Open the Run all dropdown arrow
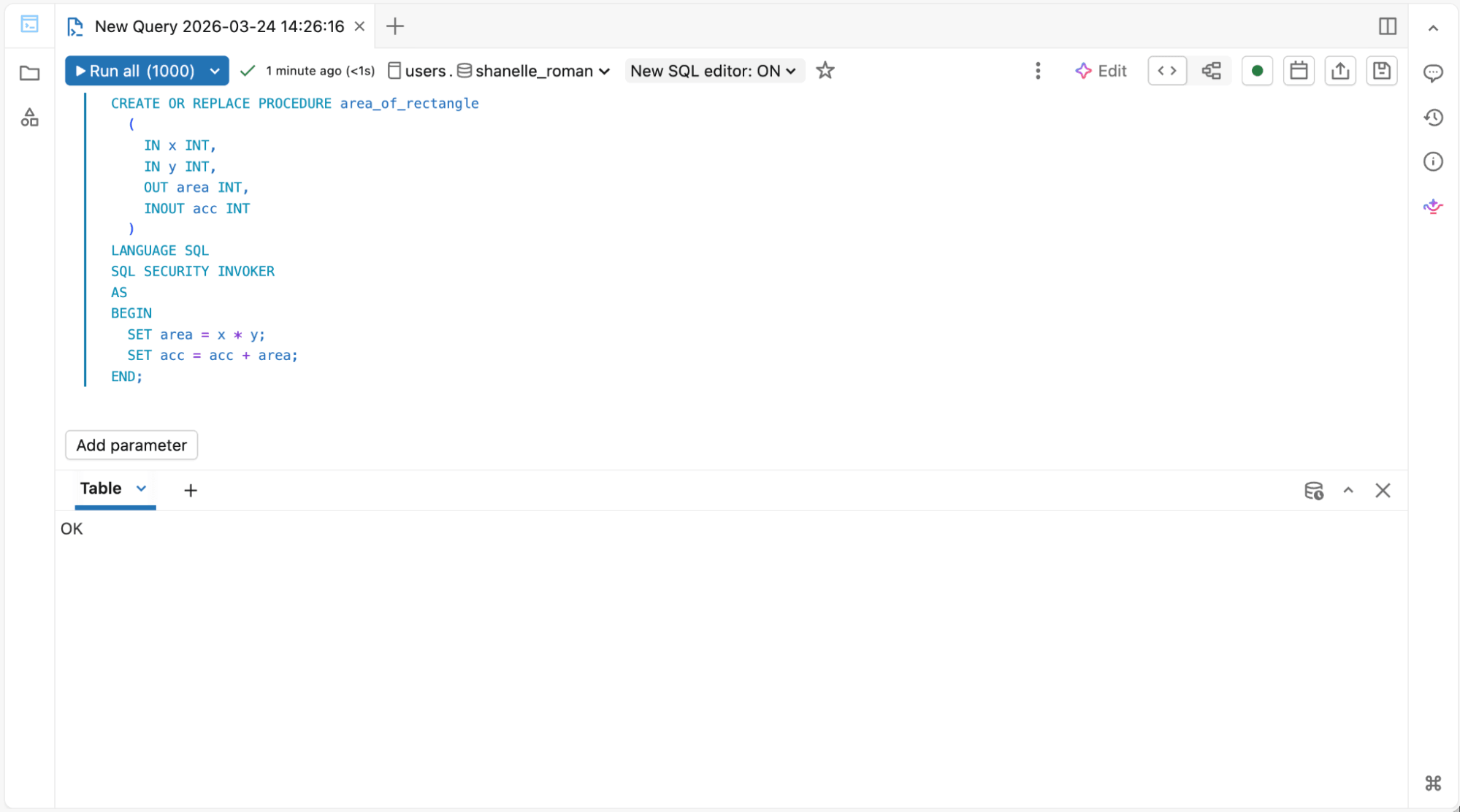This screenshot has height=812, width=1460. (x=214, y=70)
